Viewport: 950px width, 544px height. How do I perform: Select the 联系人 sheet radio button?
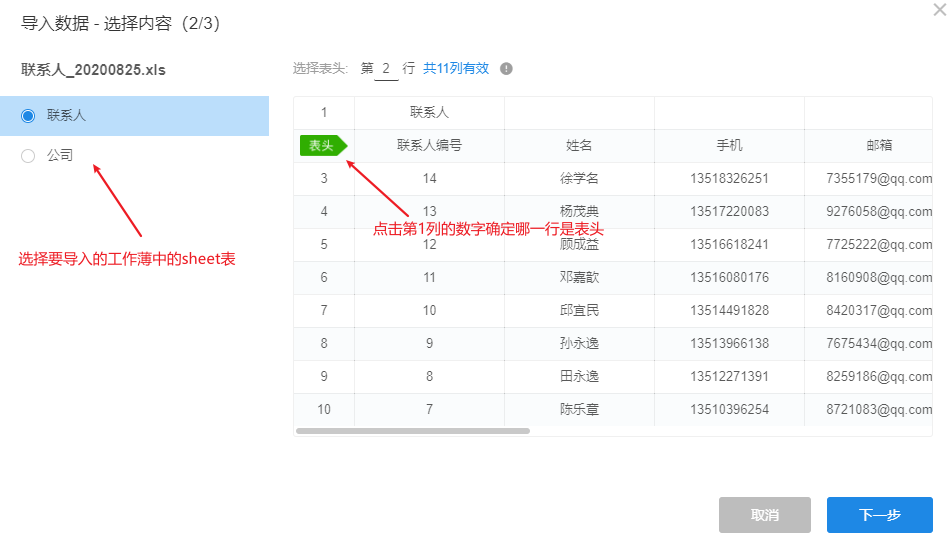28,116
